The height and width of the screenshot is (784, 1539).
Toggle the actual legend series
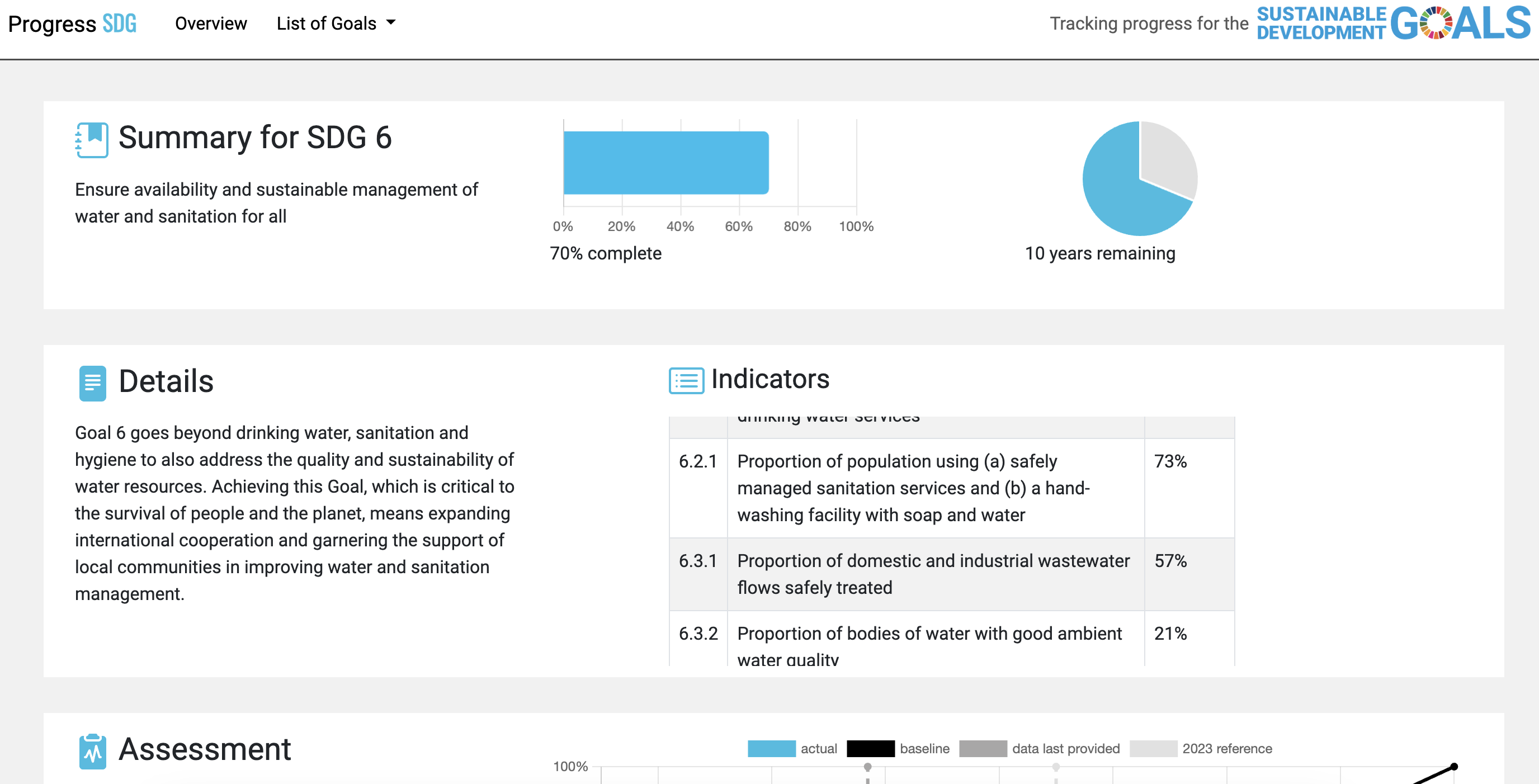point(792,748)
